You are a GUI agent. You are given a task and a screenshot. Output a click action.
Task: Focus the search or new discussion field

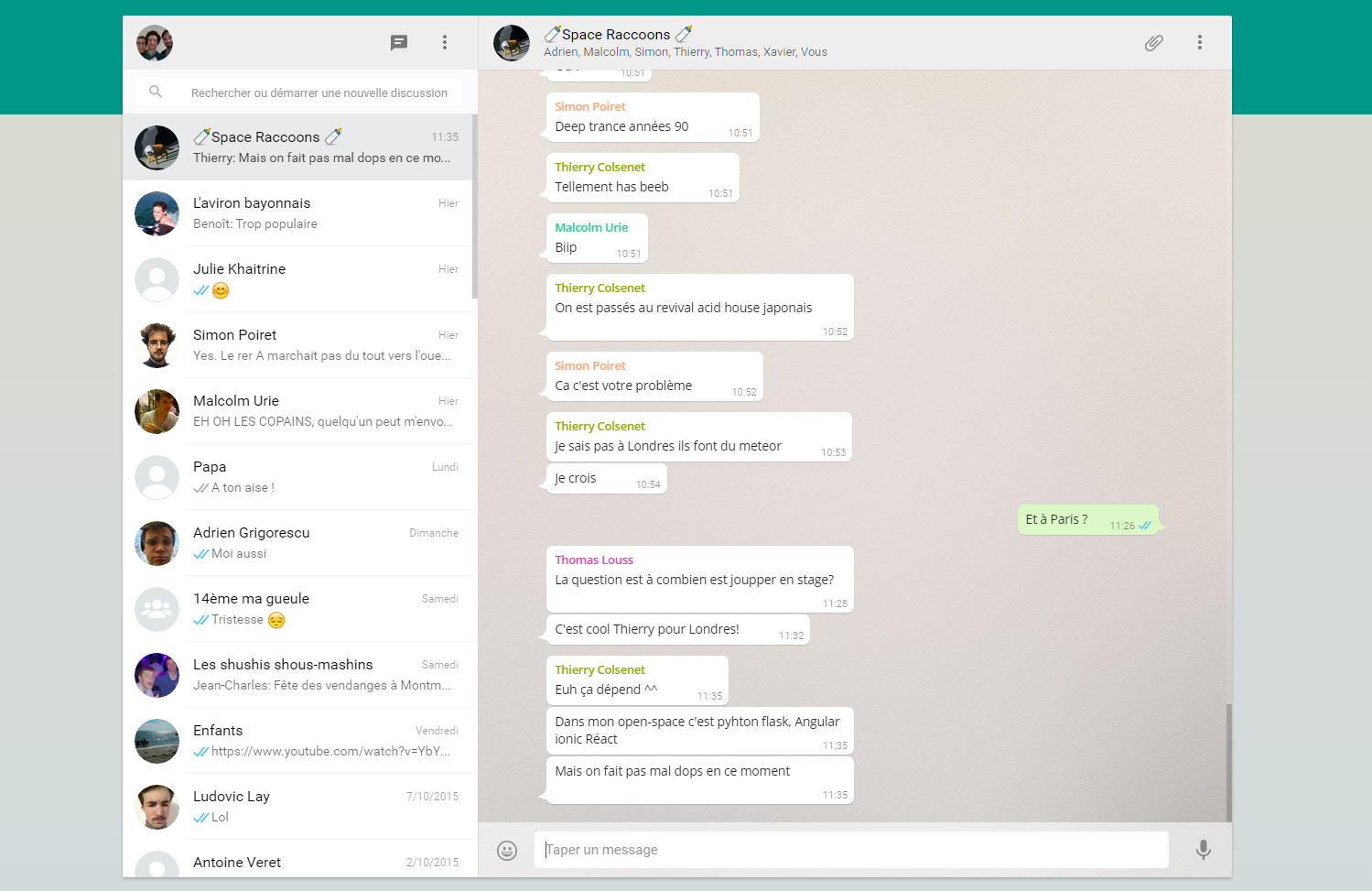319,92
